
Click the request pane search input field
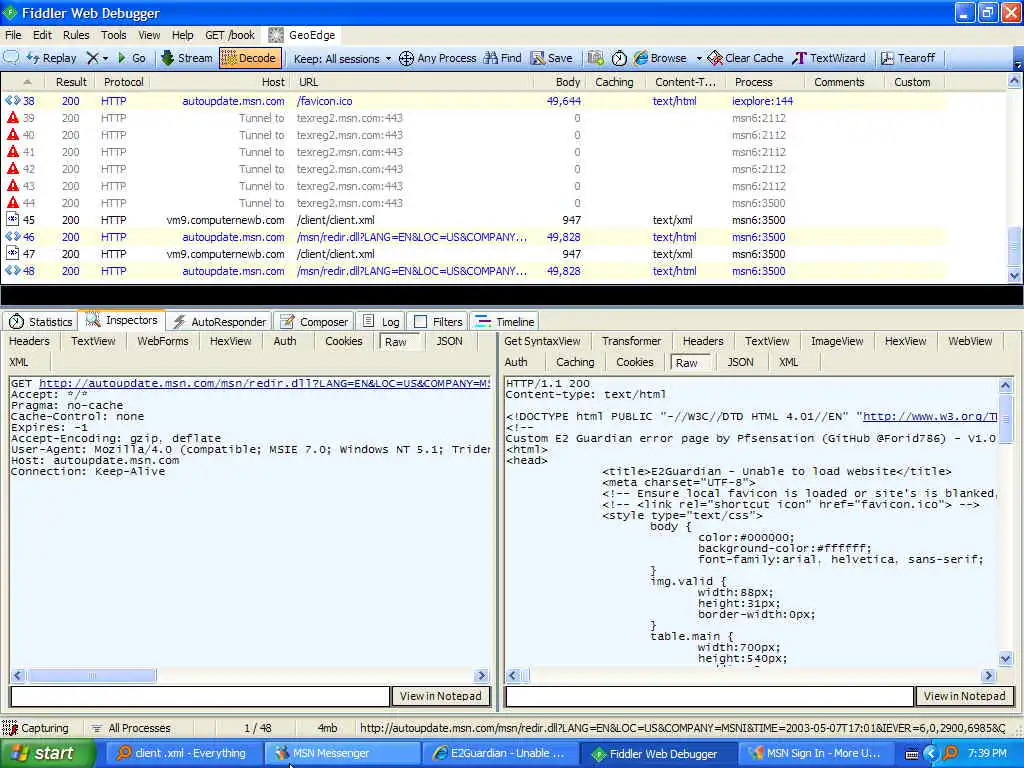click(200, 696)
